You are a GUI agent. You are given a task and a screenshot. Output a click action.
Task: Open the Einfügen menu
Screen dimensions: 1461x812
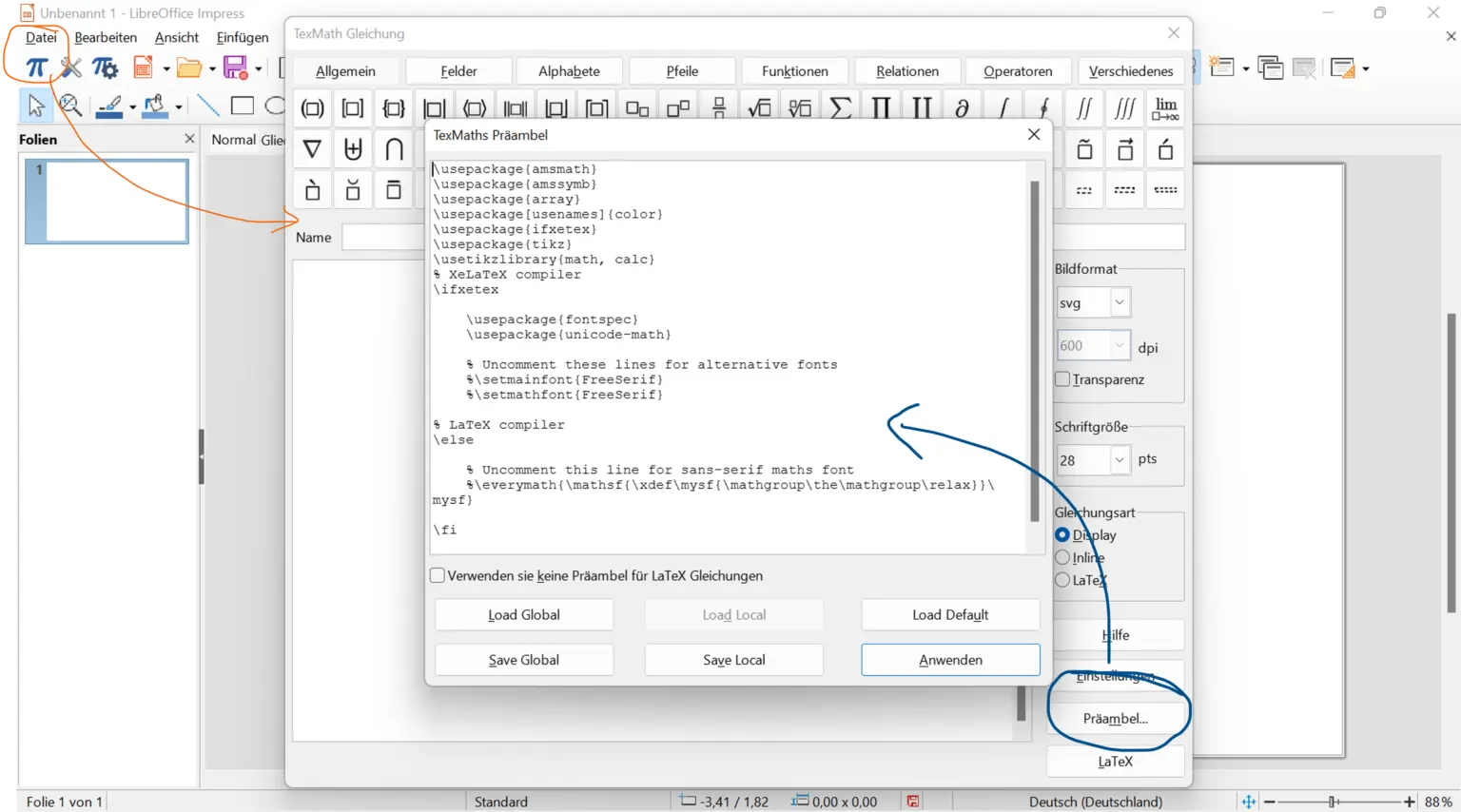click(243, 37)
